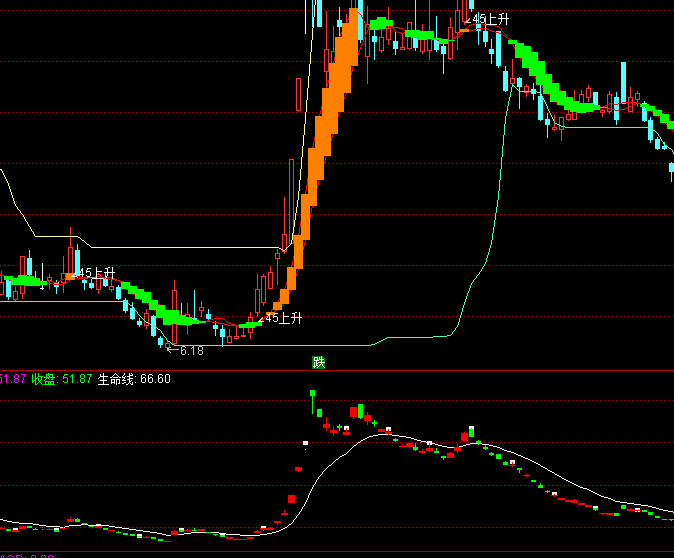Select the 收盘: 51.87 indicator label
This screenshot has width=674, height=558.
[x=62, y=379]
